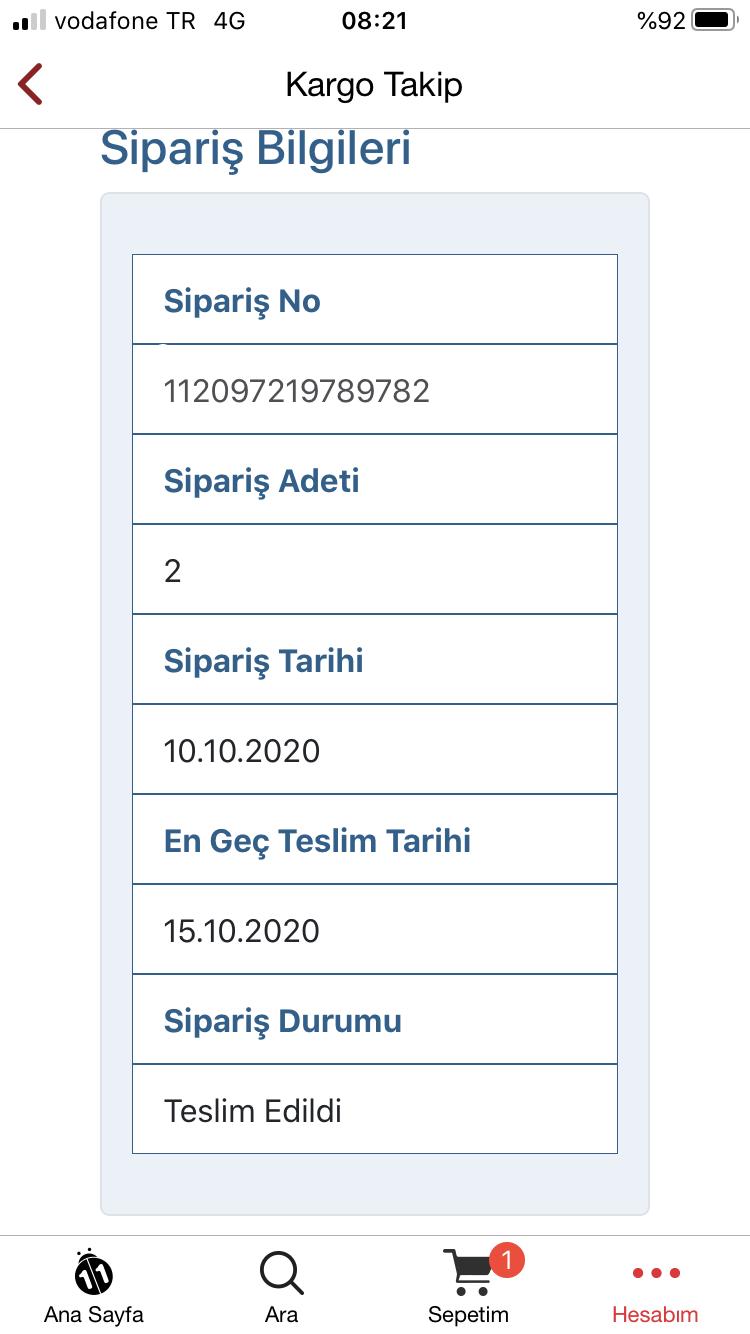Tap order number 112097219789782
750x1334 pixels.
coord(297,390)
